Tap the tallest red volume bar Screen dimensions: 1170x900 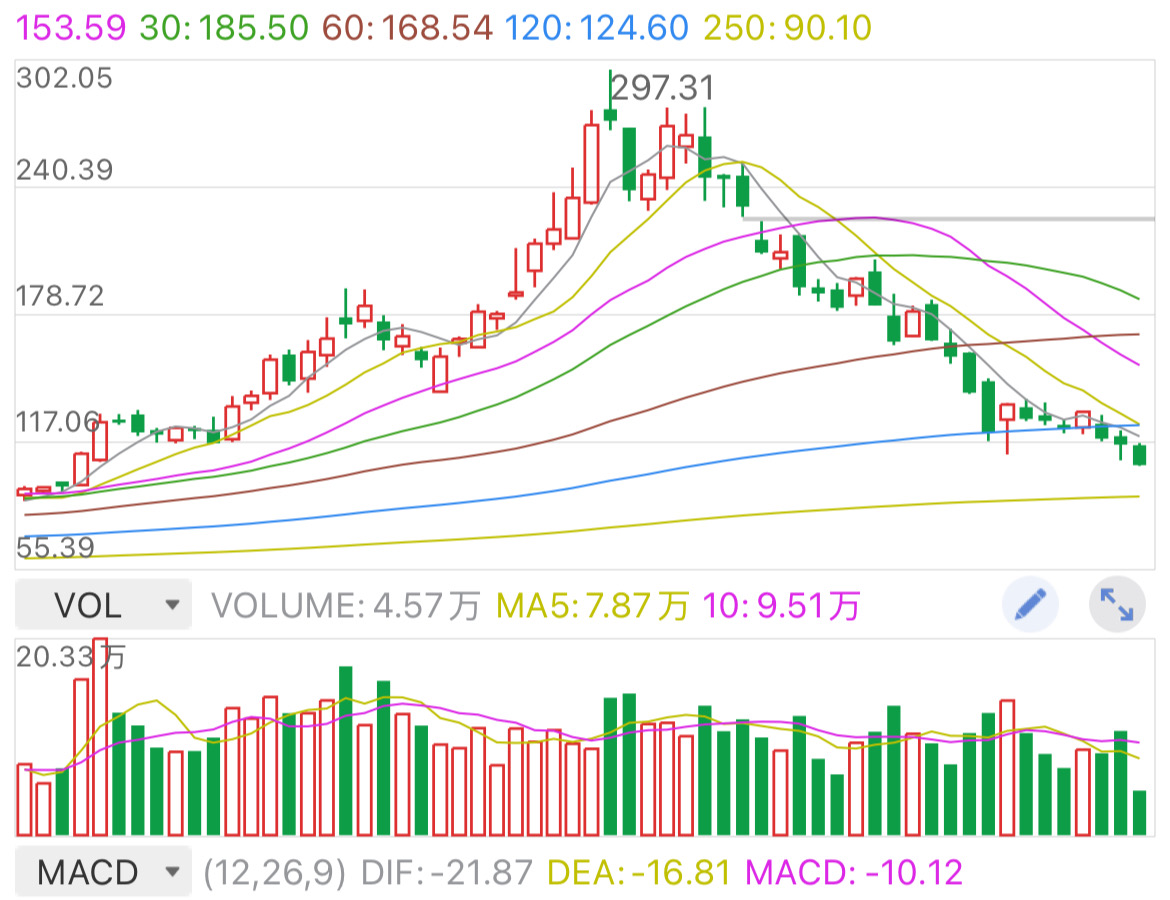pyautogui.click(x=100, y=737)
